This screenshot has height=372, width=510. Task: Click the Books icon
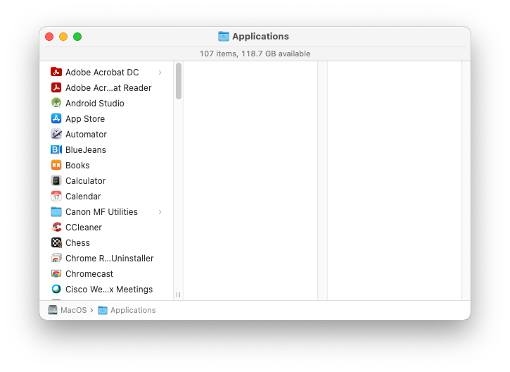click(56, 165)
